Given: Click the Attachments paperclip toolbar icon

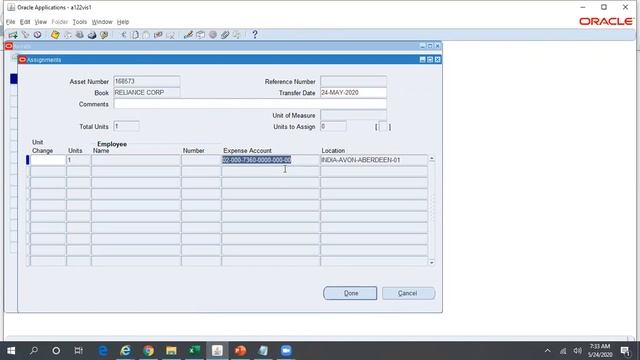Looking at the screenshot, I should tap(225, 35).
